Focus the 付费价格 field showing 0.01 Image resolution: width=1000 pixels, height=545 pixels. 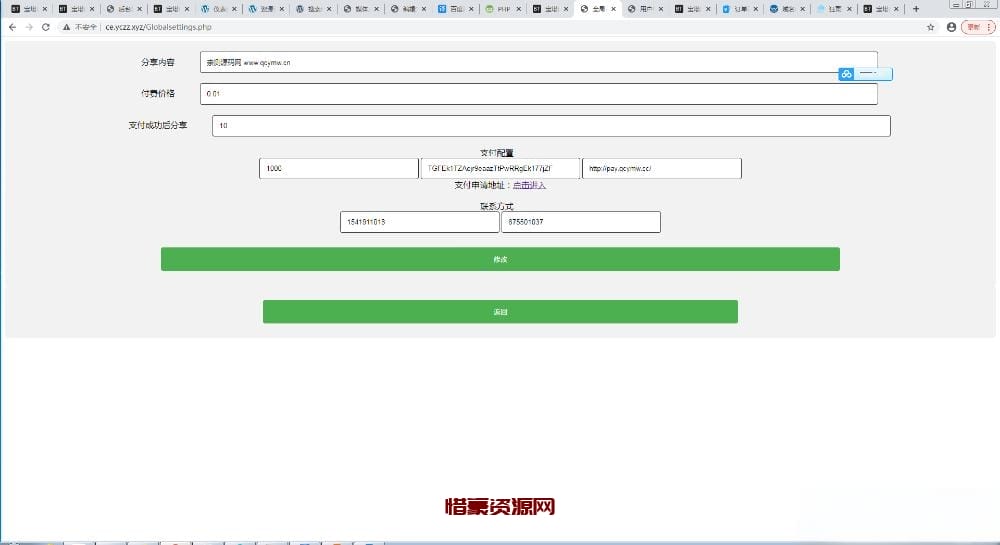(538, 94)
